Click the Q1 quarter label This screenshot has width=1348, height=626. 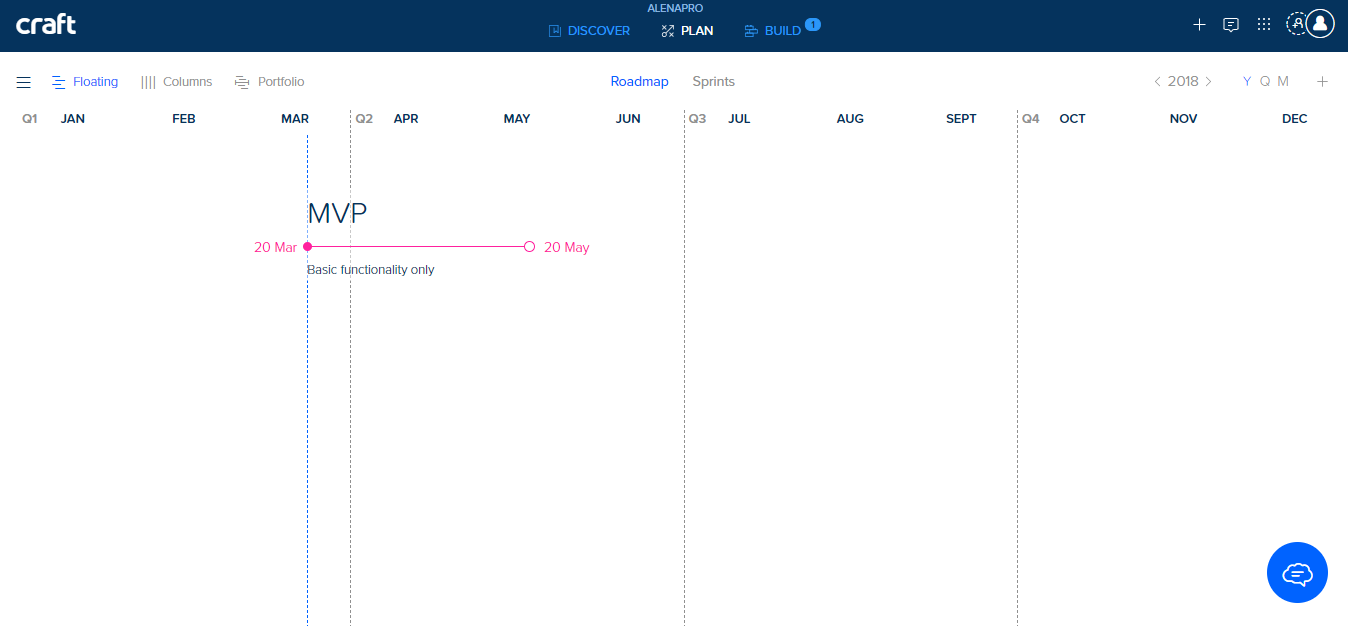30,119
